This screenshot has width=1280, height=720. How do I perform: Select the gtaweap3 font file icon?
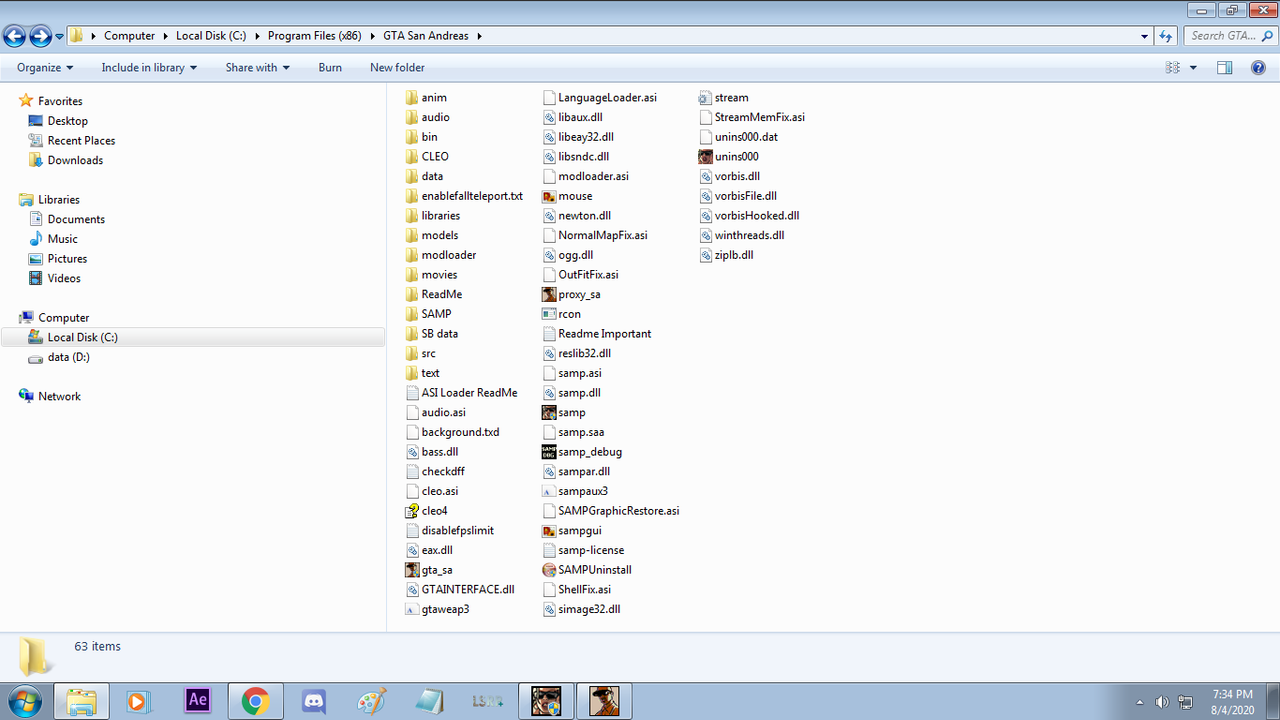[412, 609]
